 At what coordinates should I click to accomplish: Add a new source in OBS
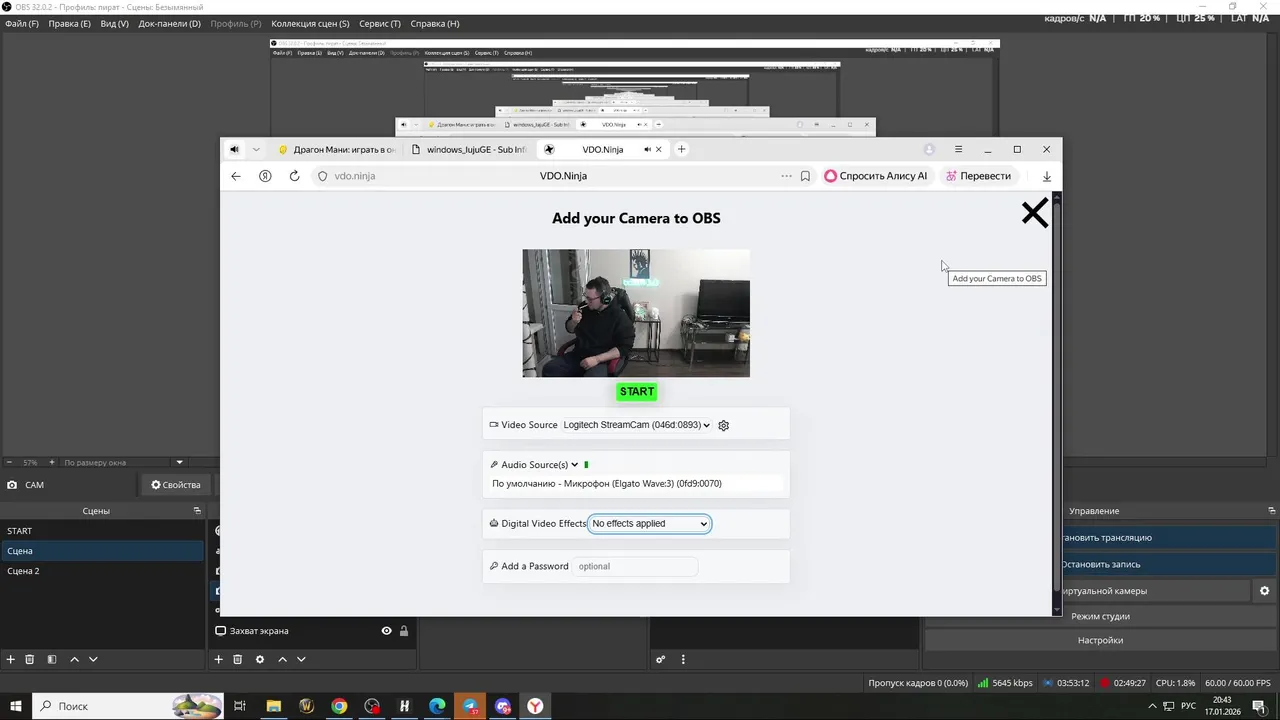[x=219, y=660]
